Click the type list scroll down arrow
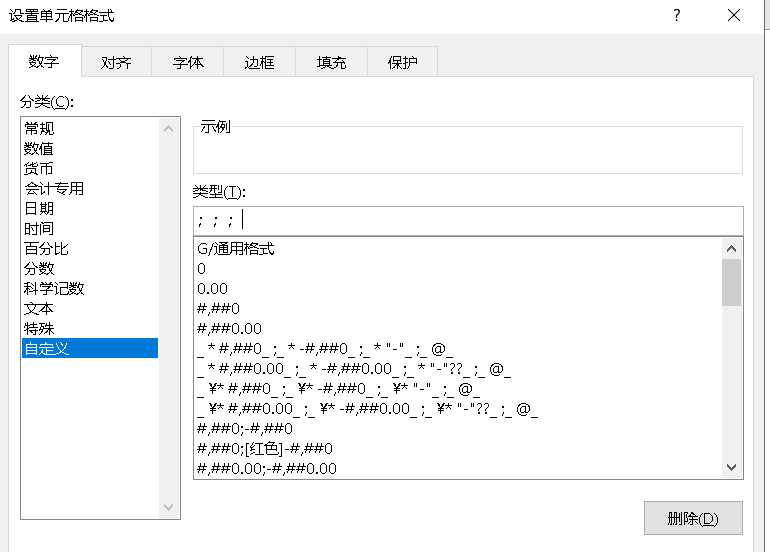 (x=731, y=467)
